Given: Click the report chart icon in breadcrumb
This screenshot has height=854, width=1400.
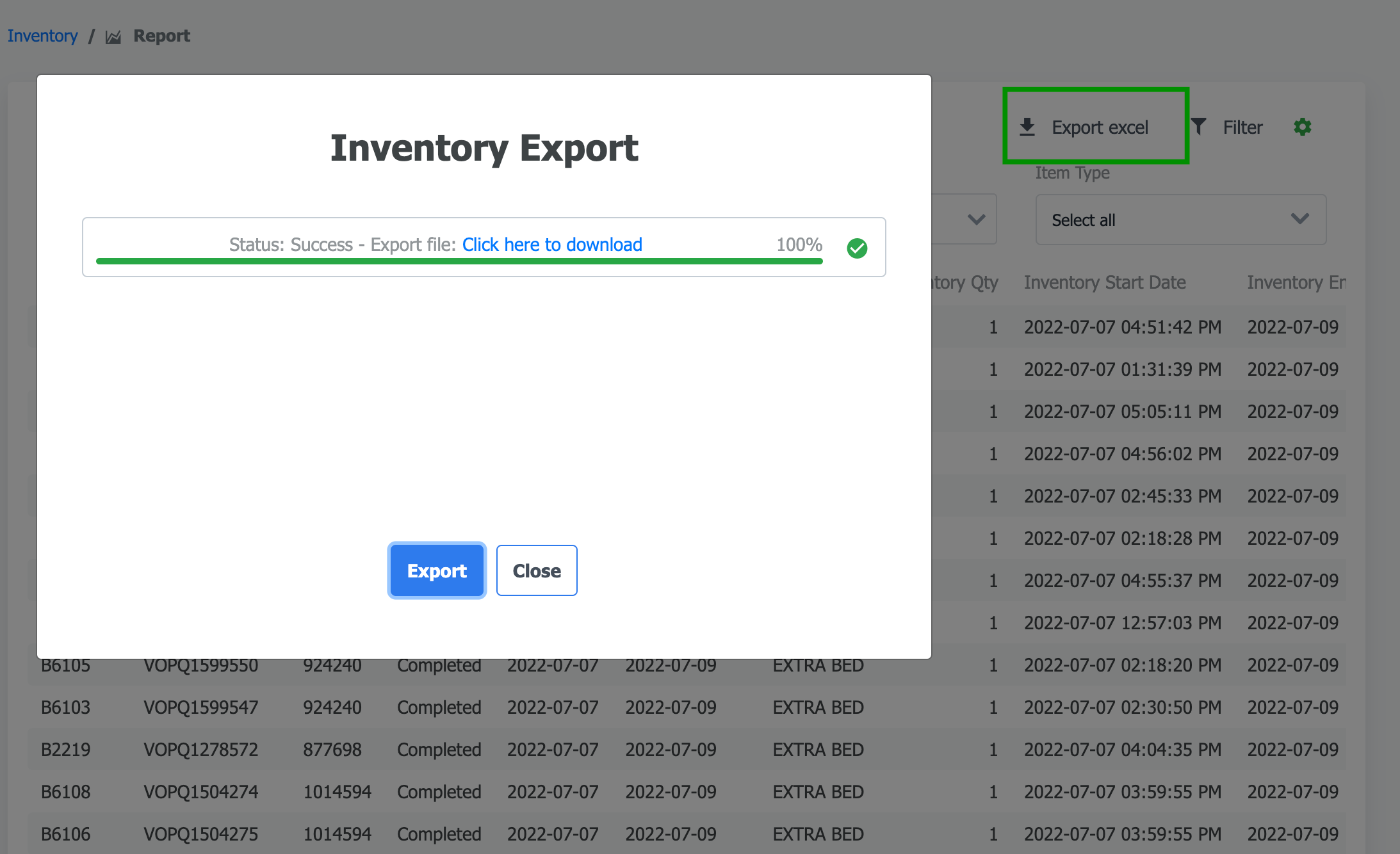Looking at the screenshot, I should coord(113,37).
